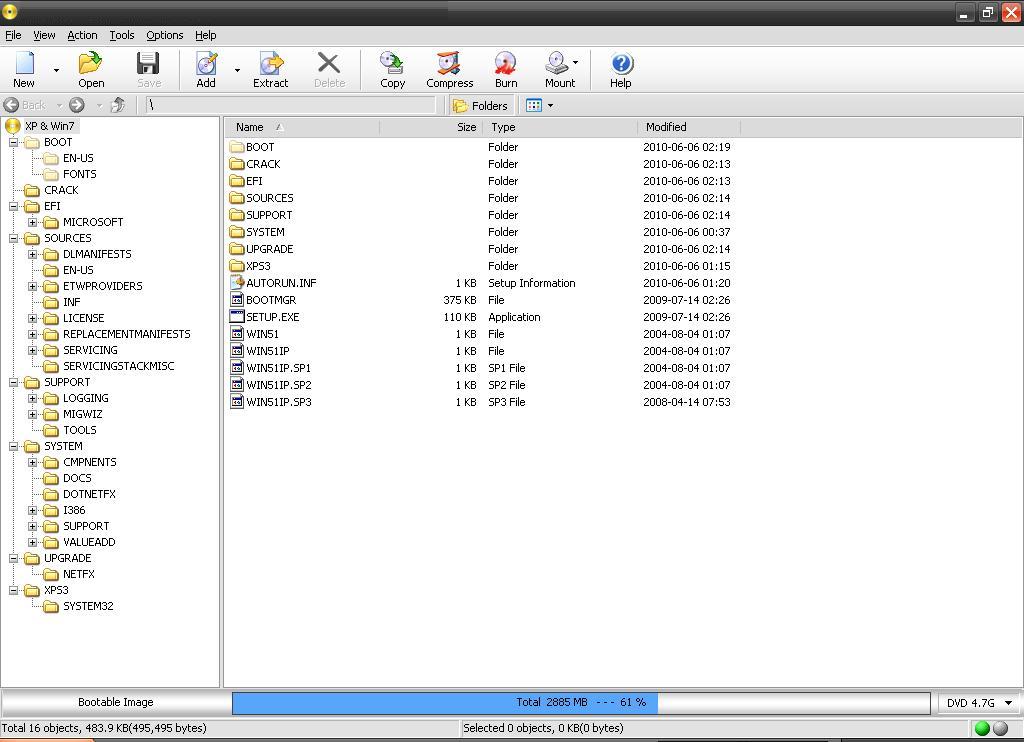Open the Options menu

pyautogui.click(x=165, y=35)
